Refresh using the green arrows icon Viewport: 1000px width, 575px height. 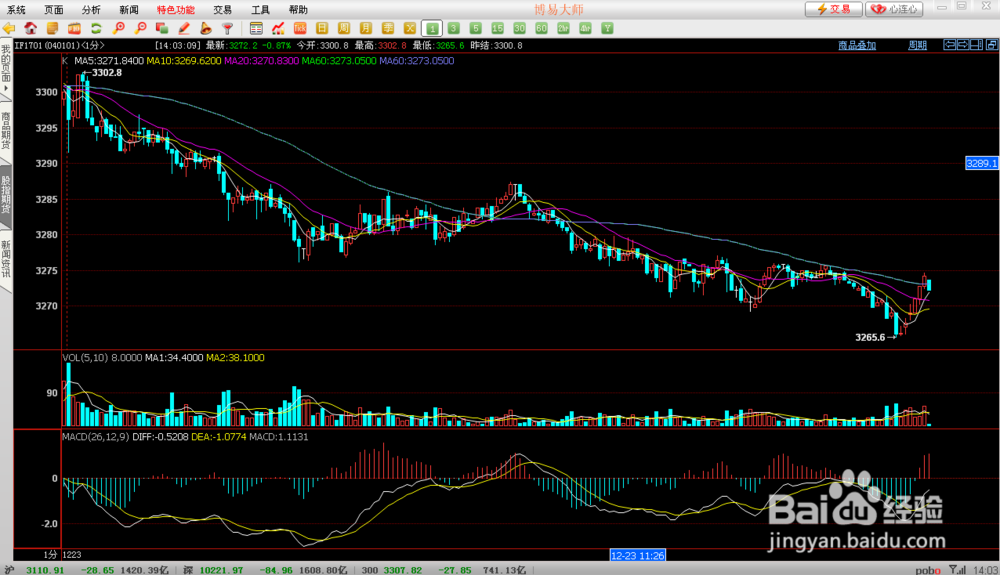click(x=96, y=29)
